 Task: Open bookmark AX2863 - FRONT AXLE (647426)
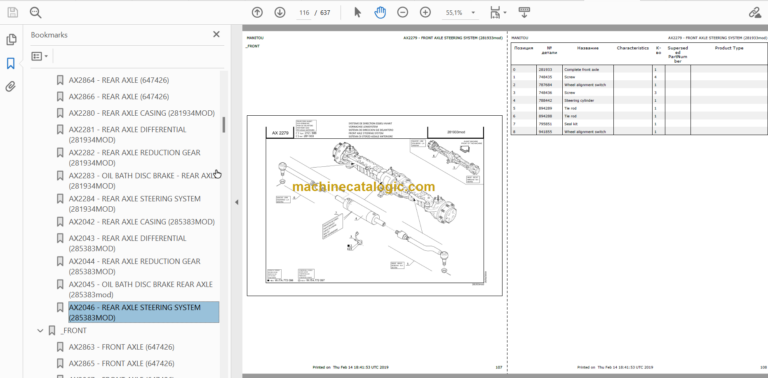coord(121,347)
